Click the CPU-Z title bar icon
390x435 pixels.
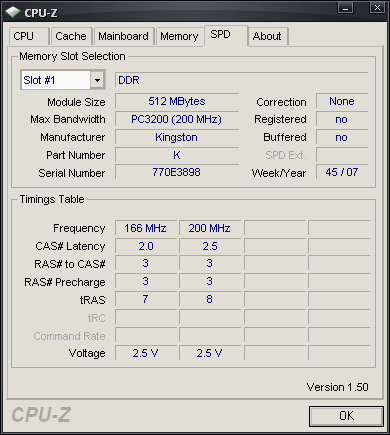coord(13,13)
